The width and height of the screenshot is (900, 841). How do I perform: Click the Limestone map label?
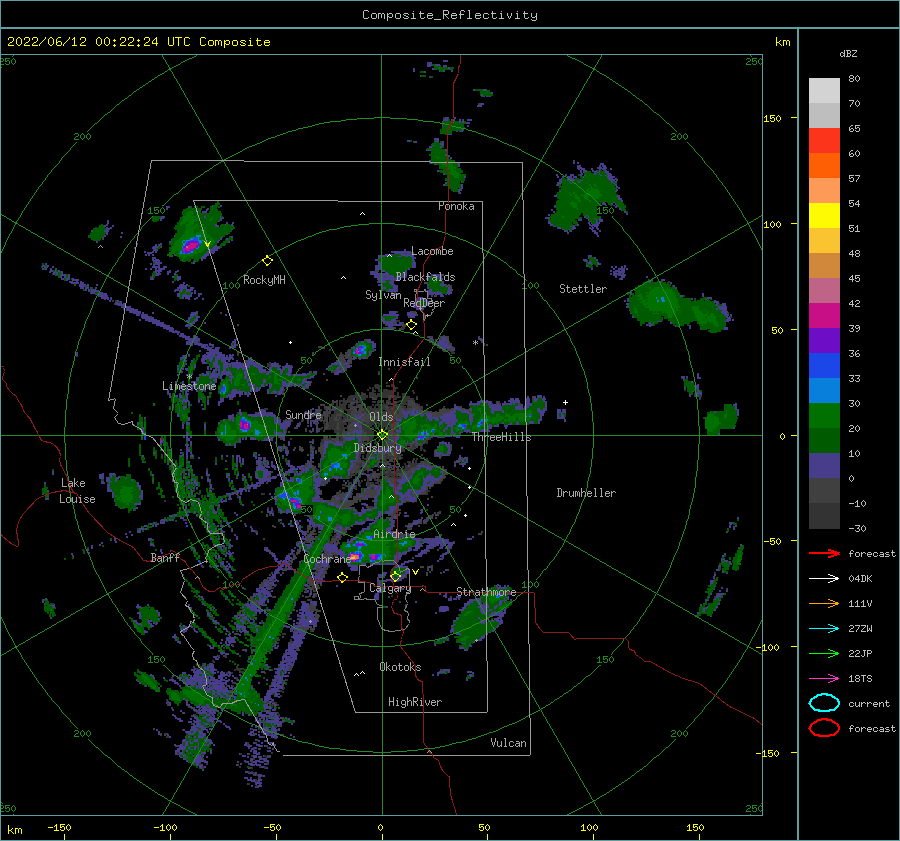189,386
